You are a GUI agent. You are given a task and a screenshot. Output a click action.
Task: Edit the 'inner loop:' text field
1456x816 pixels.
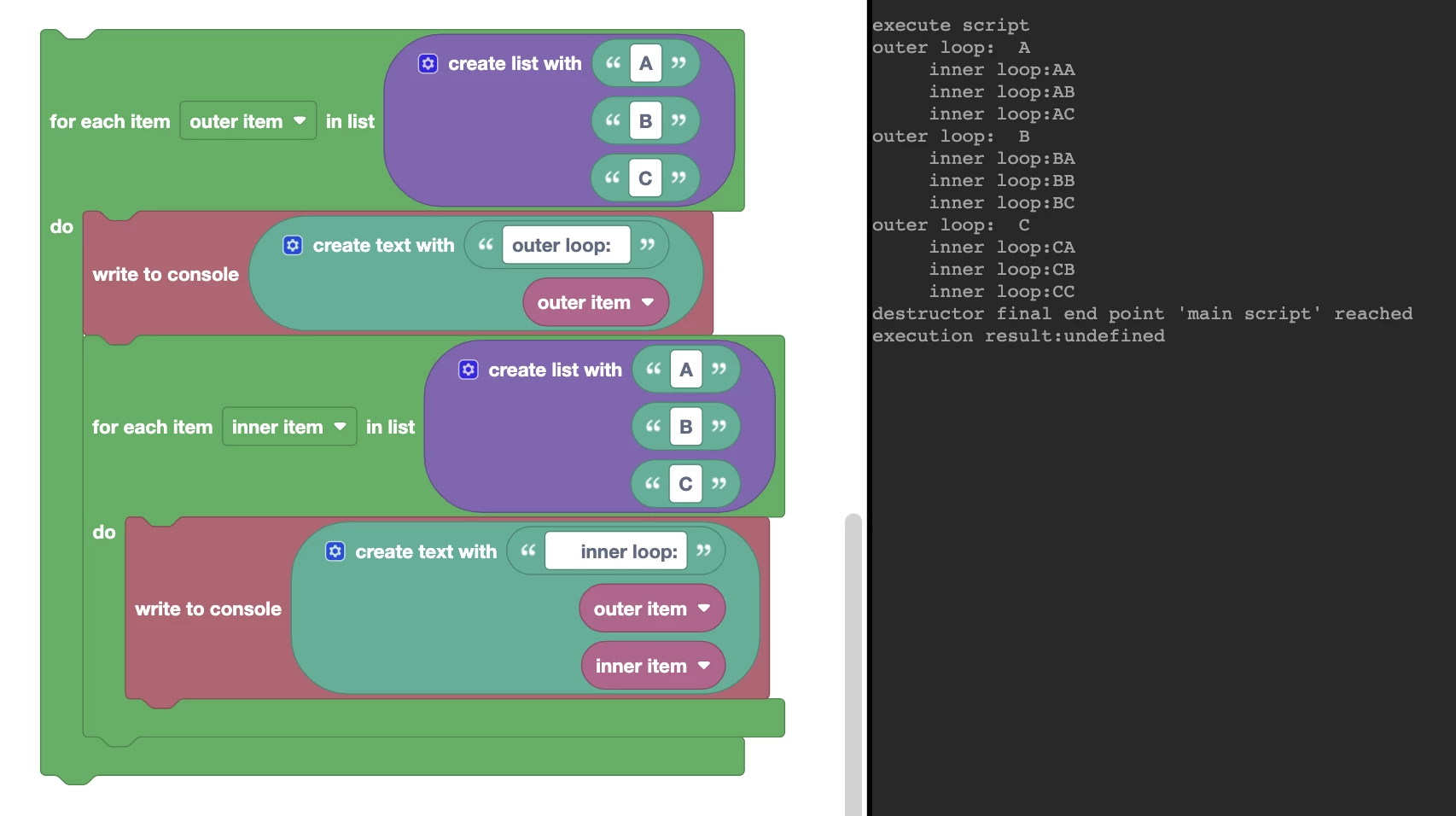616,551
